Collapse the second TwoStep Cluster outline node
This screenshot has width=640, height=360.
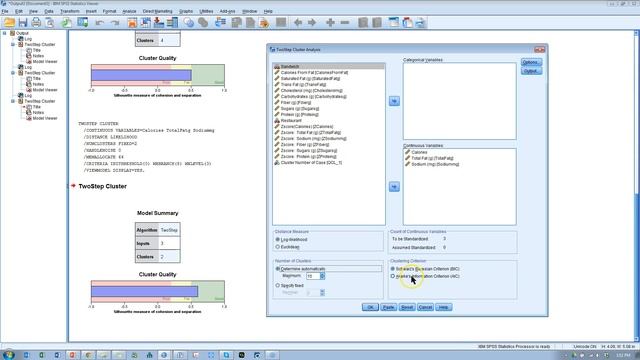coord(13,73)
